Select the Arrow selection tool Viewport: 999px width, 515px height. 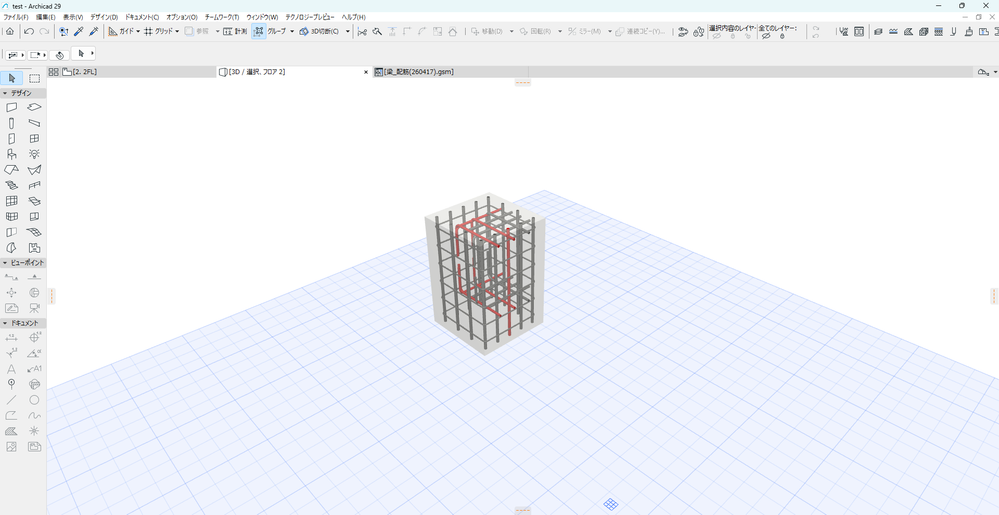(x=11, y=78)
